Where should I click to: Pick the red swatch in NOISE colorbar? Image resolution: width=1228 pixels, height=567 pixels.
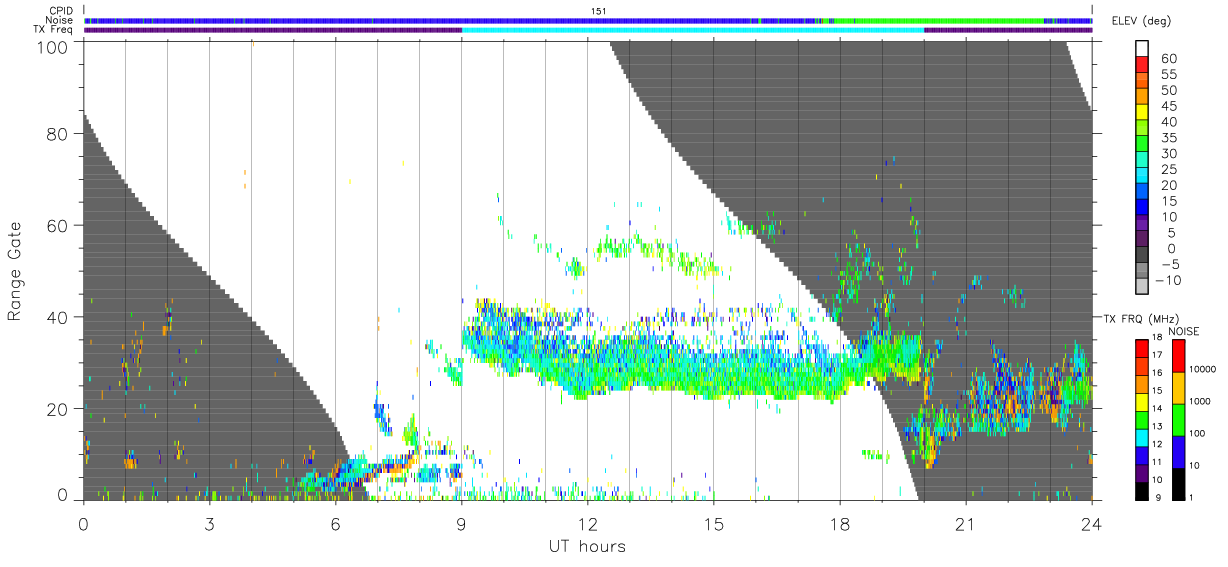click(1177, 356)
